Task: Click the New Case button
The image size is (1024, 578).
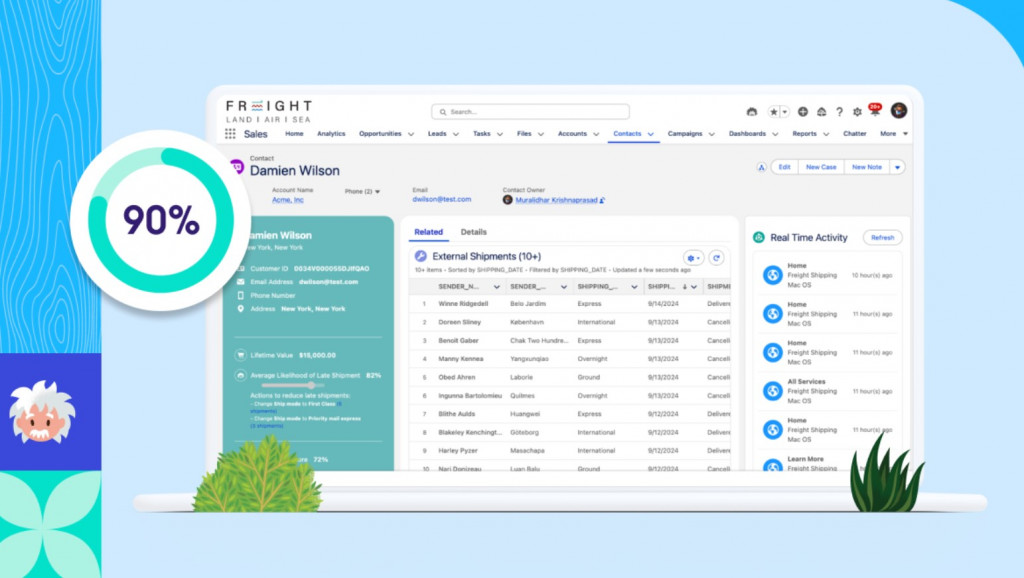Action: click(x=821, y=167)
